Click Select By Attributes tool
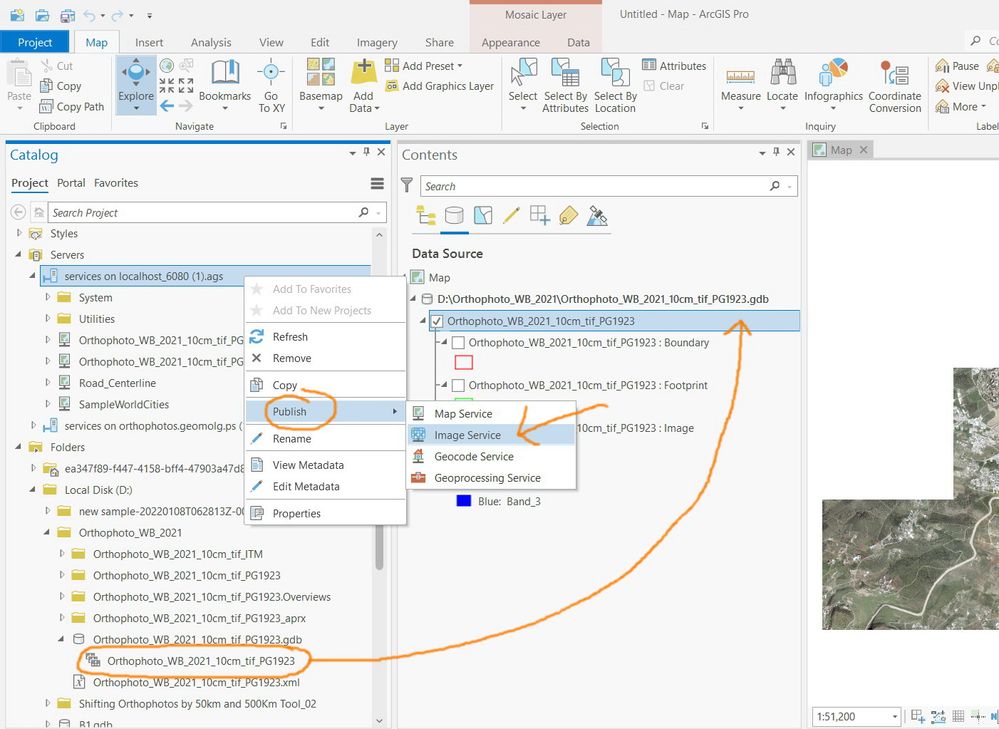Viewport: 999px width, 729px height. (565, 85)
